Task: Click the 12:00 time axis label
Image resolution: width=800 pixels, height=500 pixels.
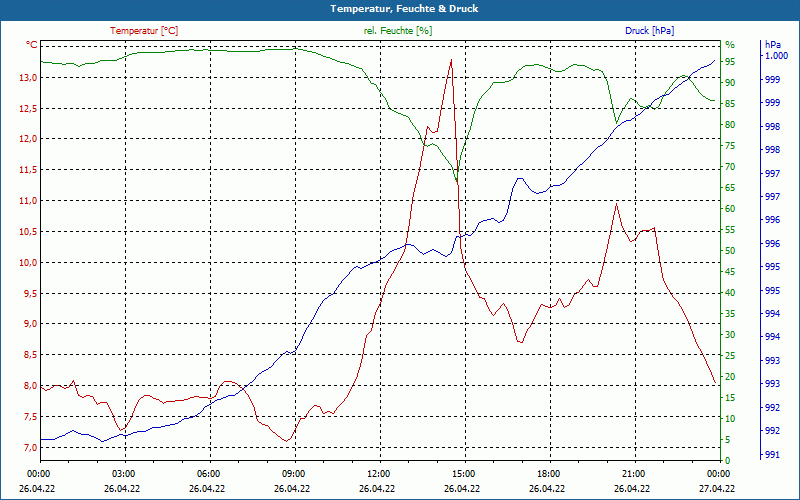Action: 378,474
